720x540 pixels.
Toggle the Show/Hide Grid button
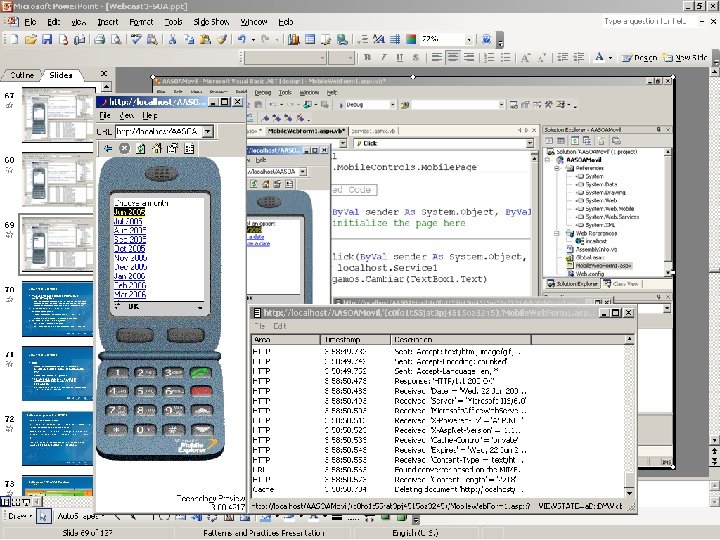pos(395,39)
